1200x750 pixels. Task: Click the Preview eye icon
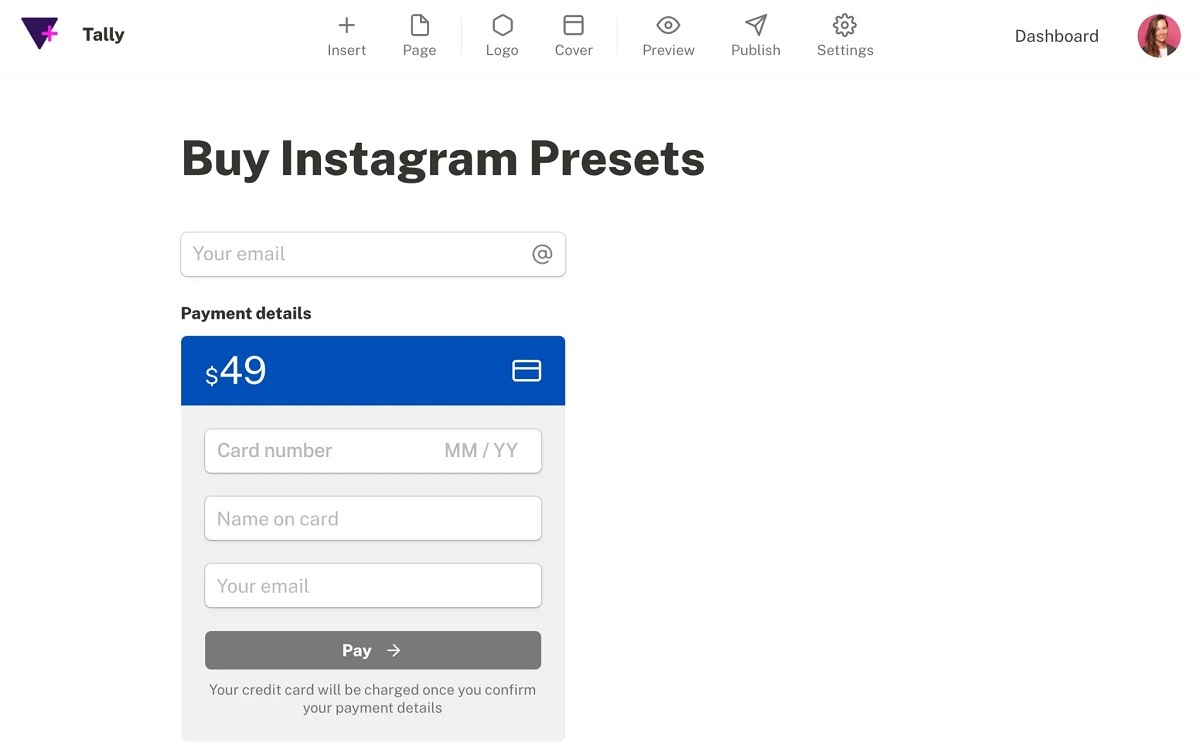coord(668,25)
